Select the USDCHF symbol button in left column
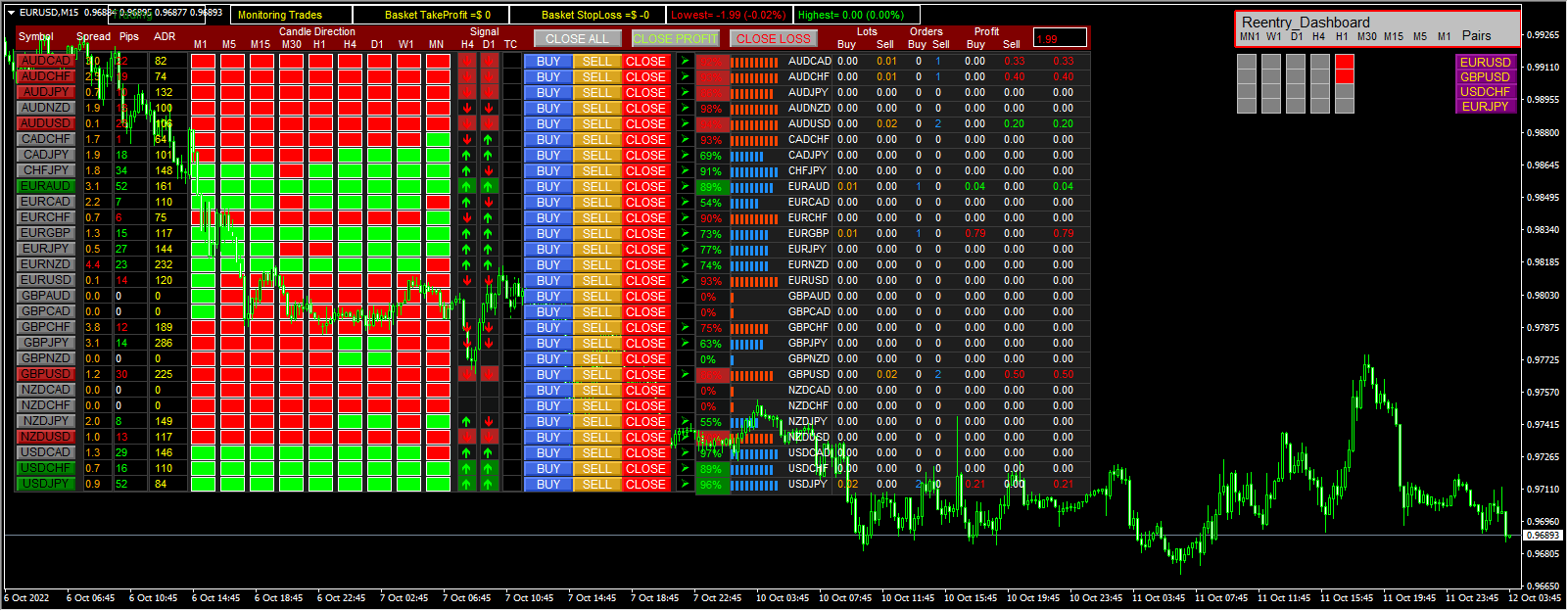The width and height of the screenshot is (1568, 611). tap(46, 468)
